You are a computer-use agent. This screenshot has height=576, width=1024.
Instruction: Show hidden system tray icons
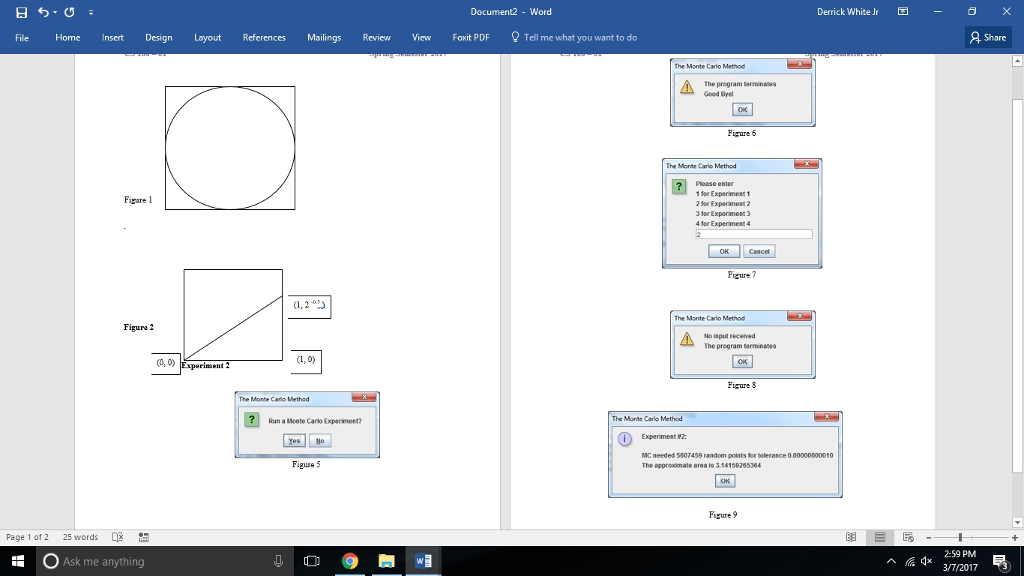pos(891,561)
